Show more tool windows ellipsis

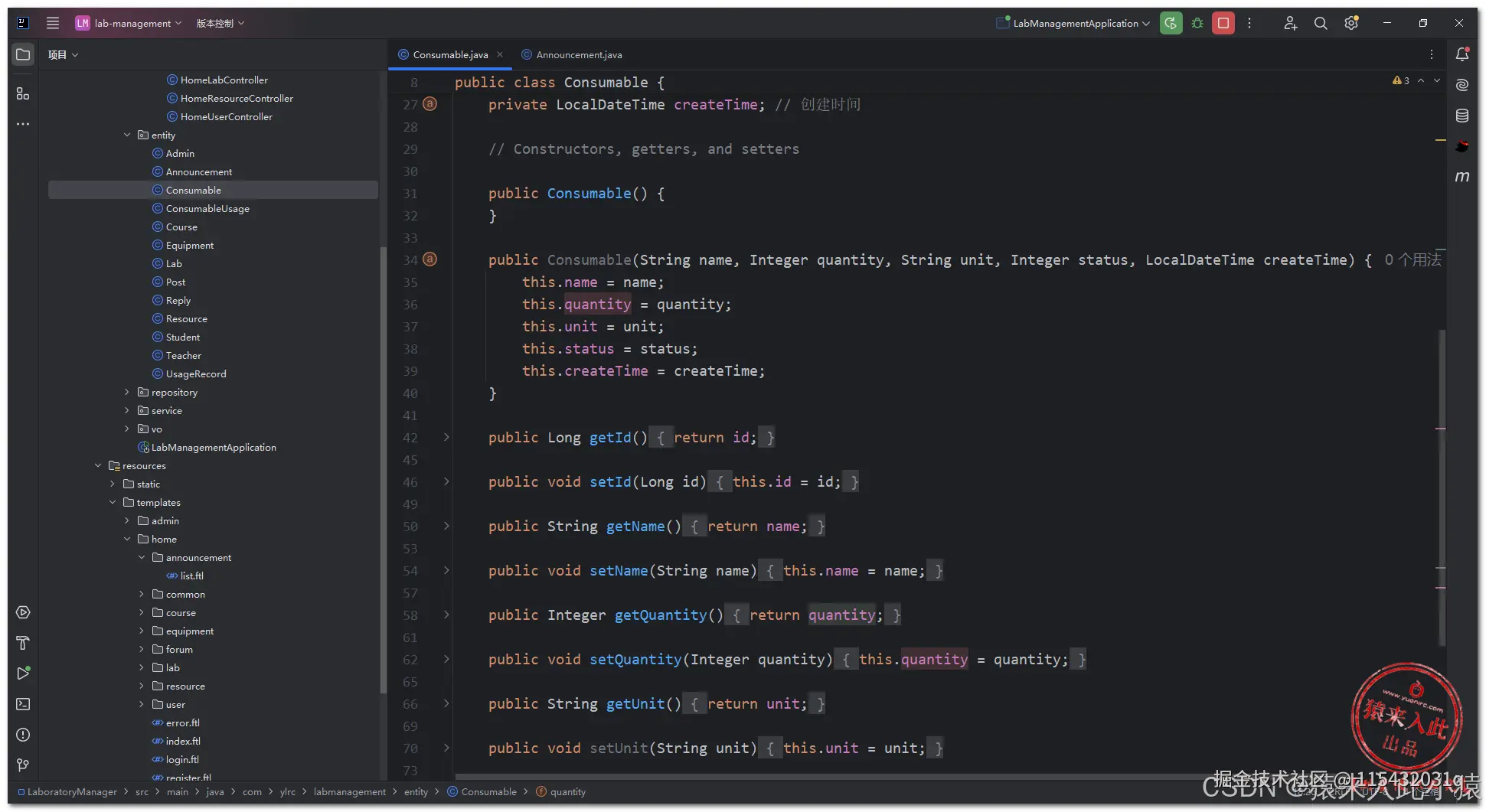point(23,124)
